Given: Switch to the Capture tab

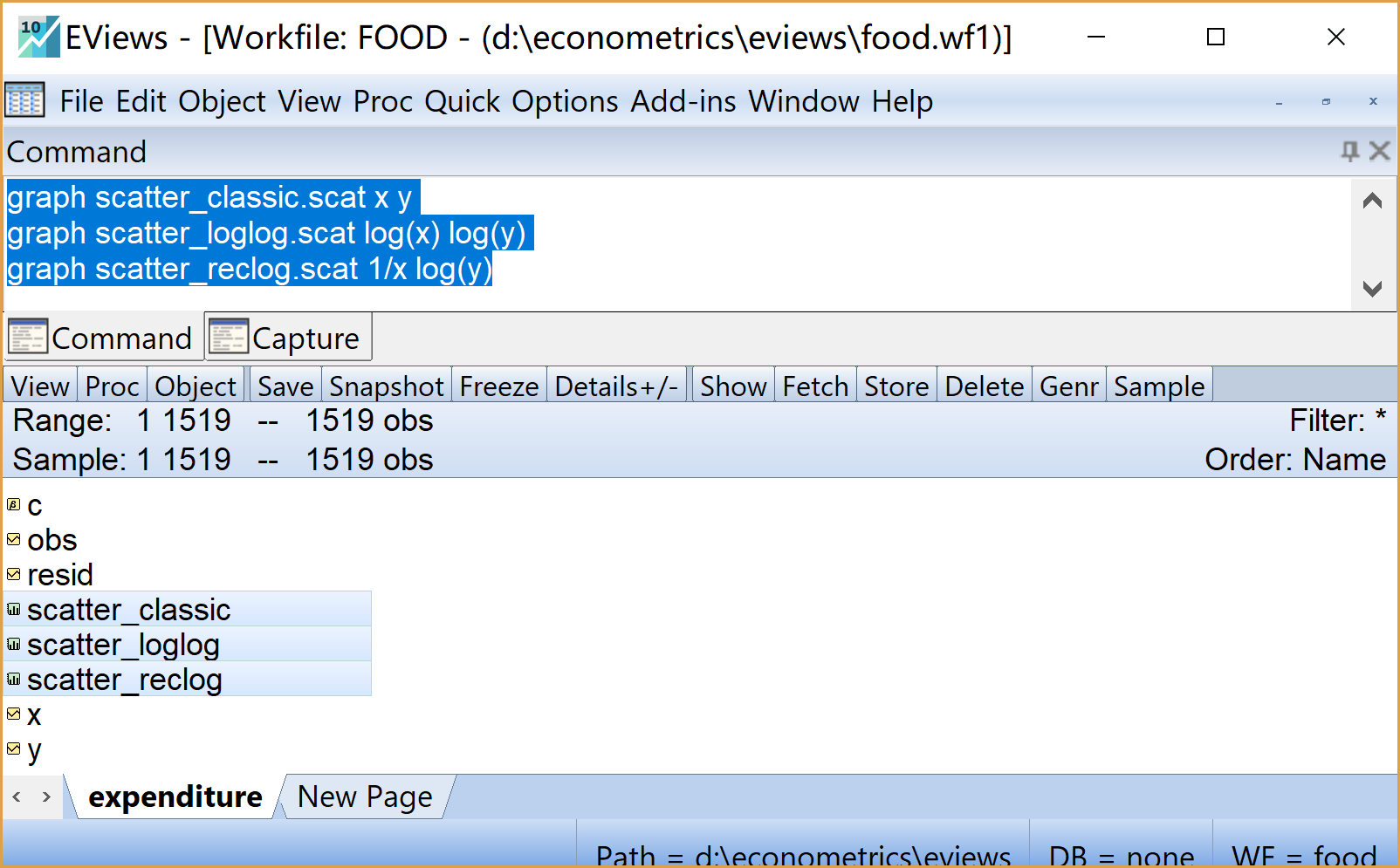Looking at the screenshot, I should coord(289,338).
